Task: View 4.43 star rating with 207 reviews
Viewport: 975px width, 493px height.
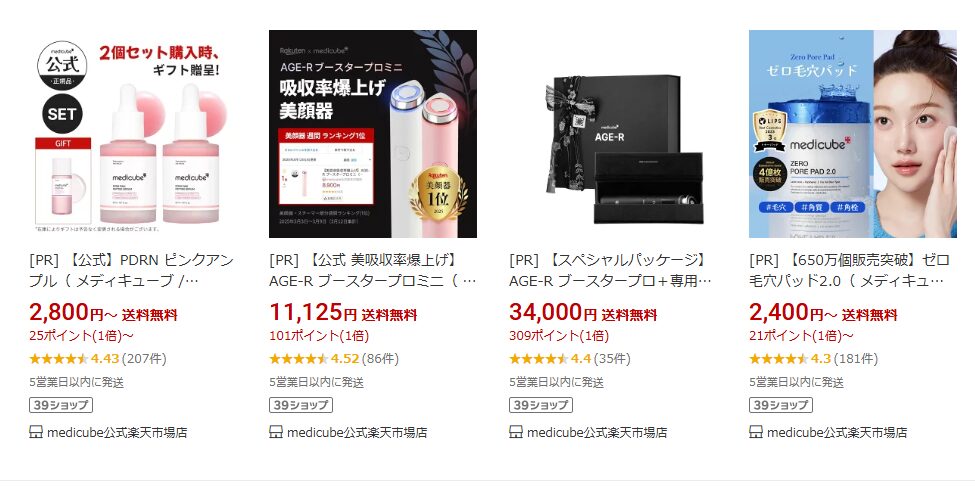Action: click(x=98, y=359)
